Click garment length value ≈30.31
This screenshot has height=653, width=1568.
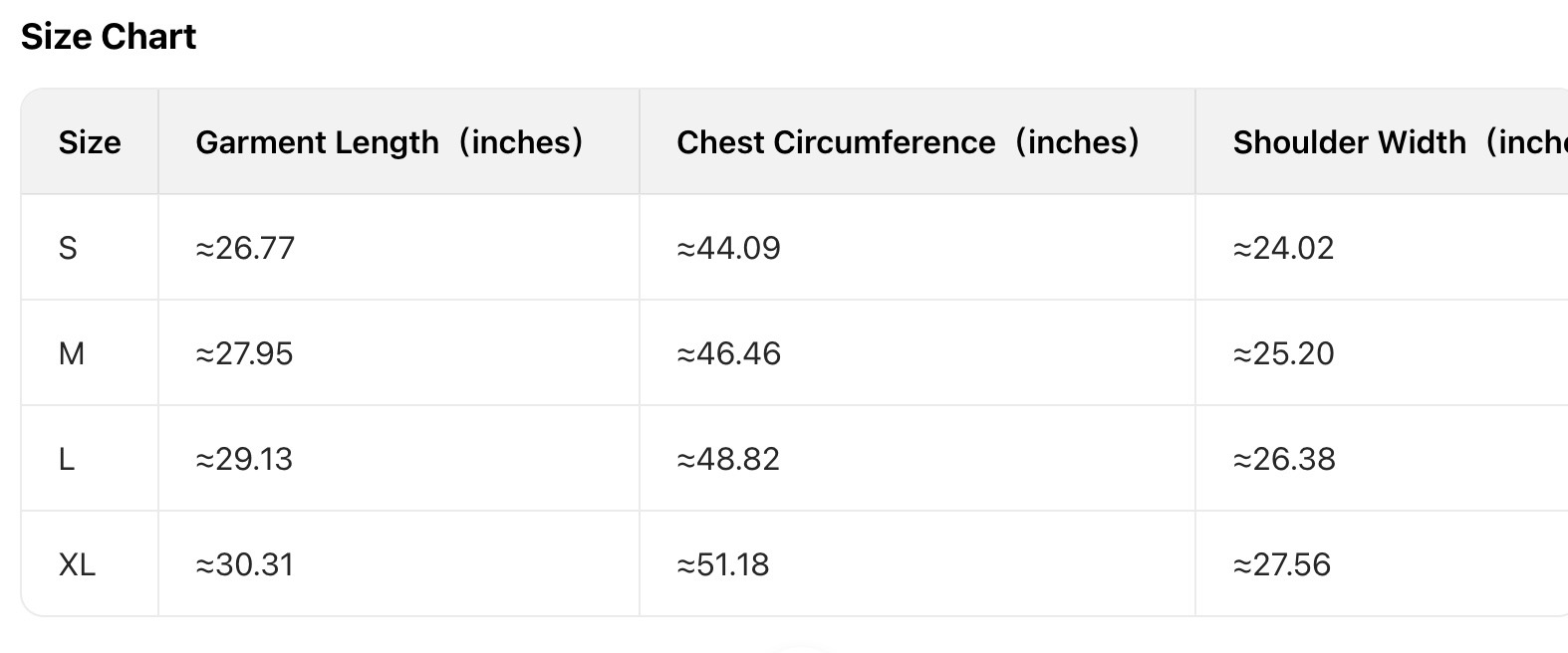coord(244,564)
